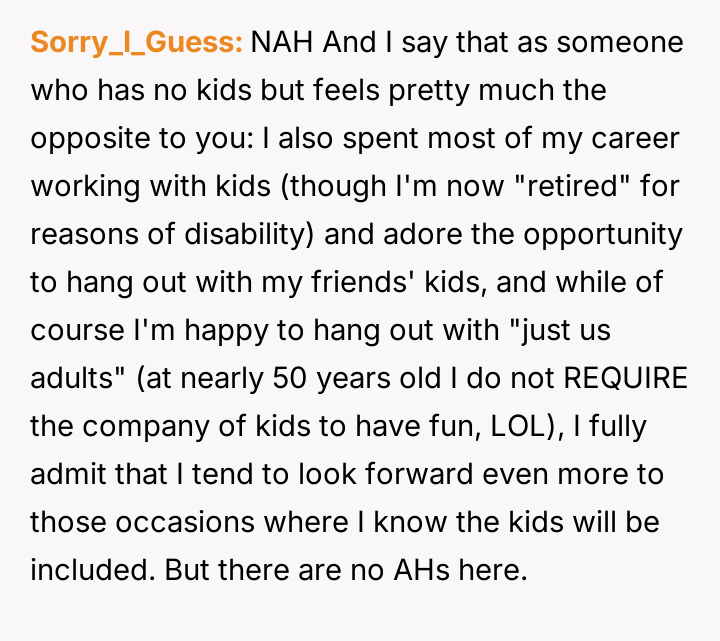
Task: Click the word "opposite" in the comment
Action: click(87, 139)
